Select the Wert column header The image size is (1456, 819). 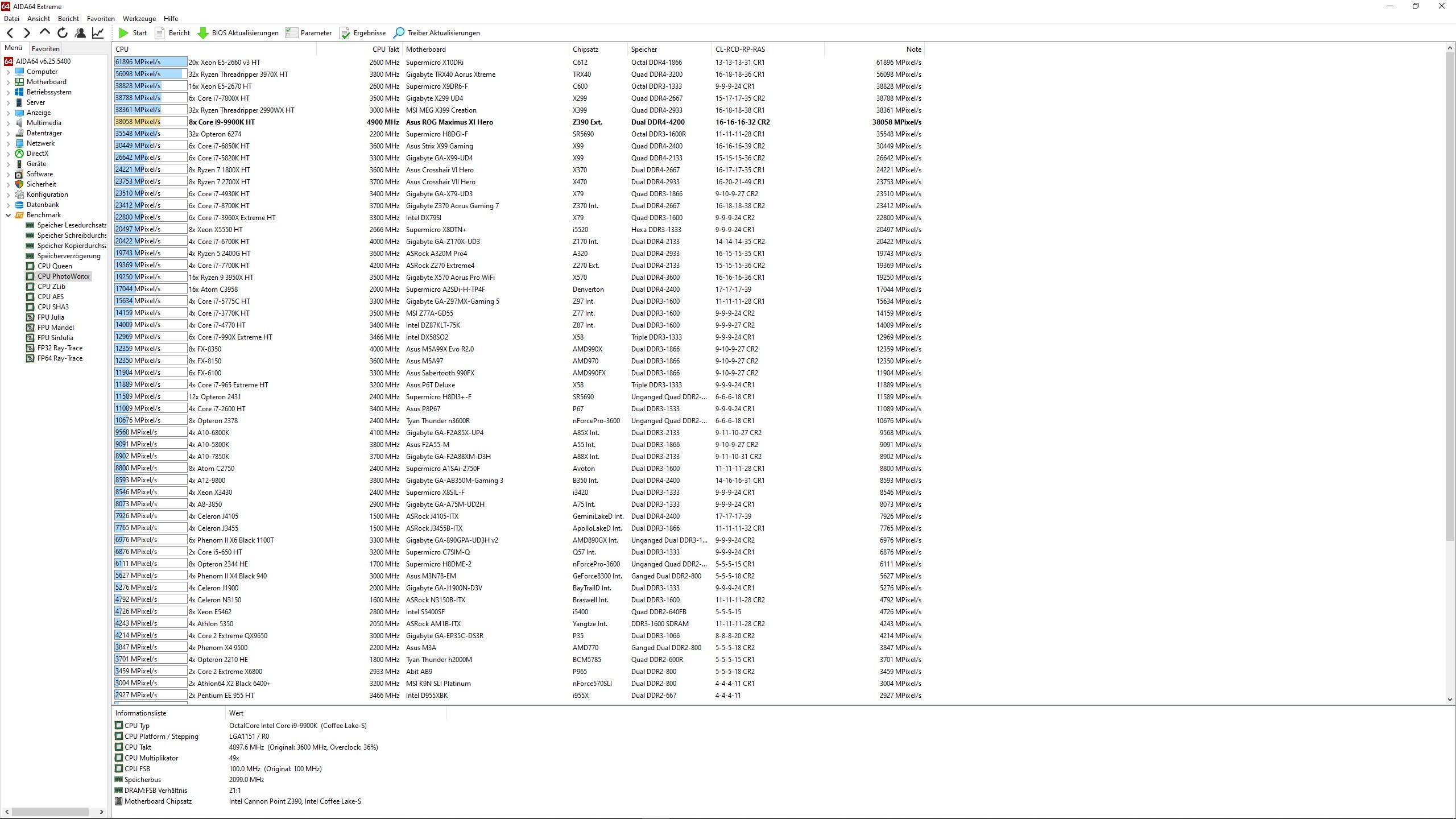(336, 713)
